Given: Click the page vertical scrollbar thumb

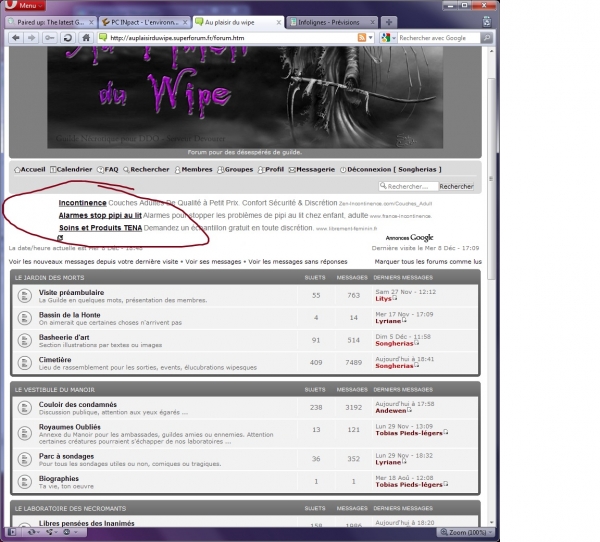Looking at the screenshot, I should (x=491, y=179).
